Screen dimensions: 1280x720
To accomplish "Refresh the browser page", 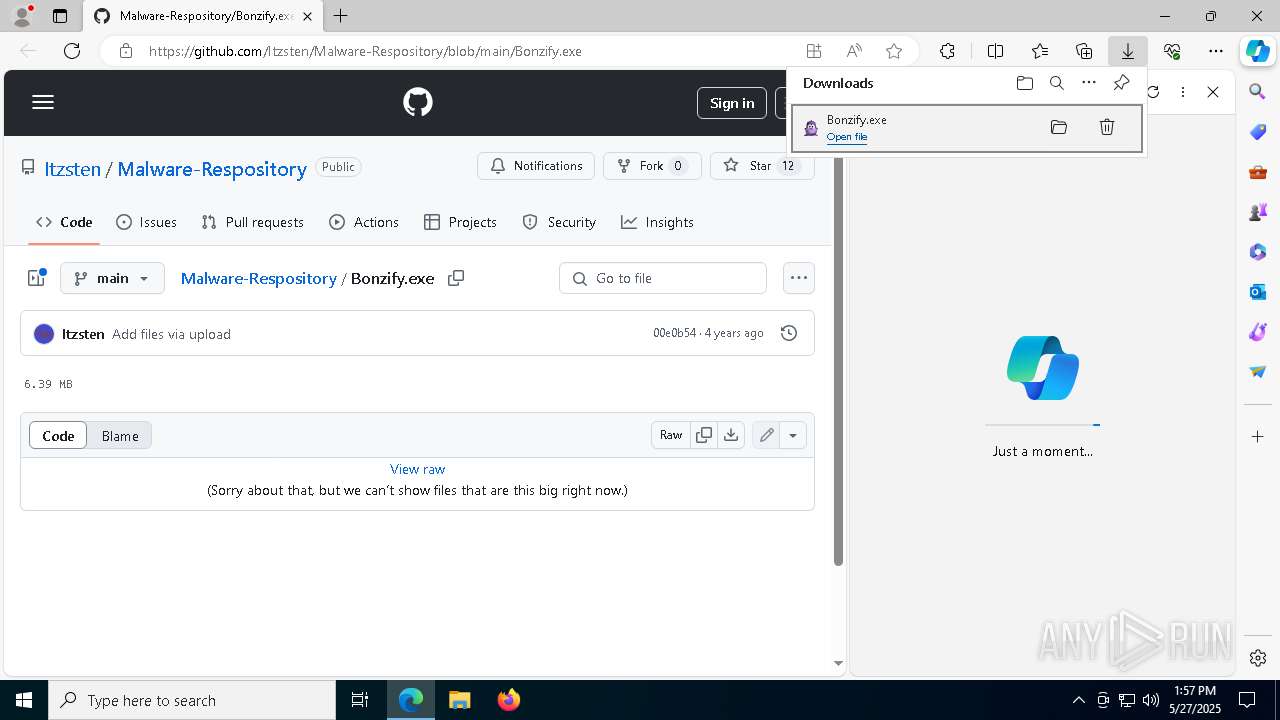I will click(72, 51).
